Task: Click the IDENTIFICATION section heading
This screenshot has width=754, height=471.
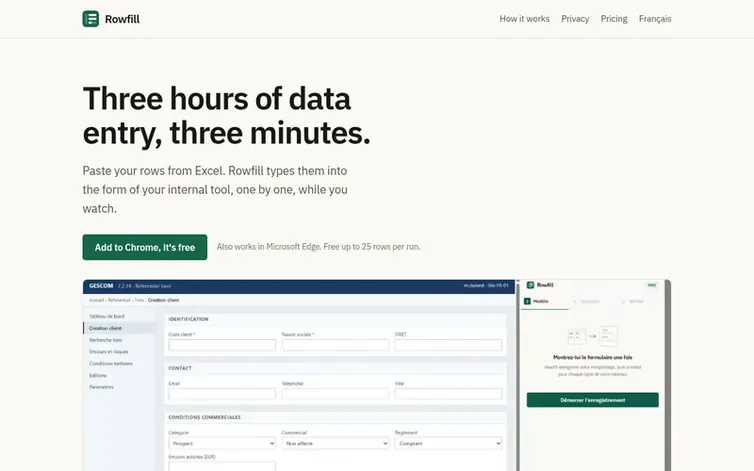Action: tap(188, 319)
